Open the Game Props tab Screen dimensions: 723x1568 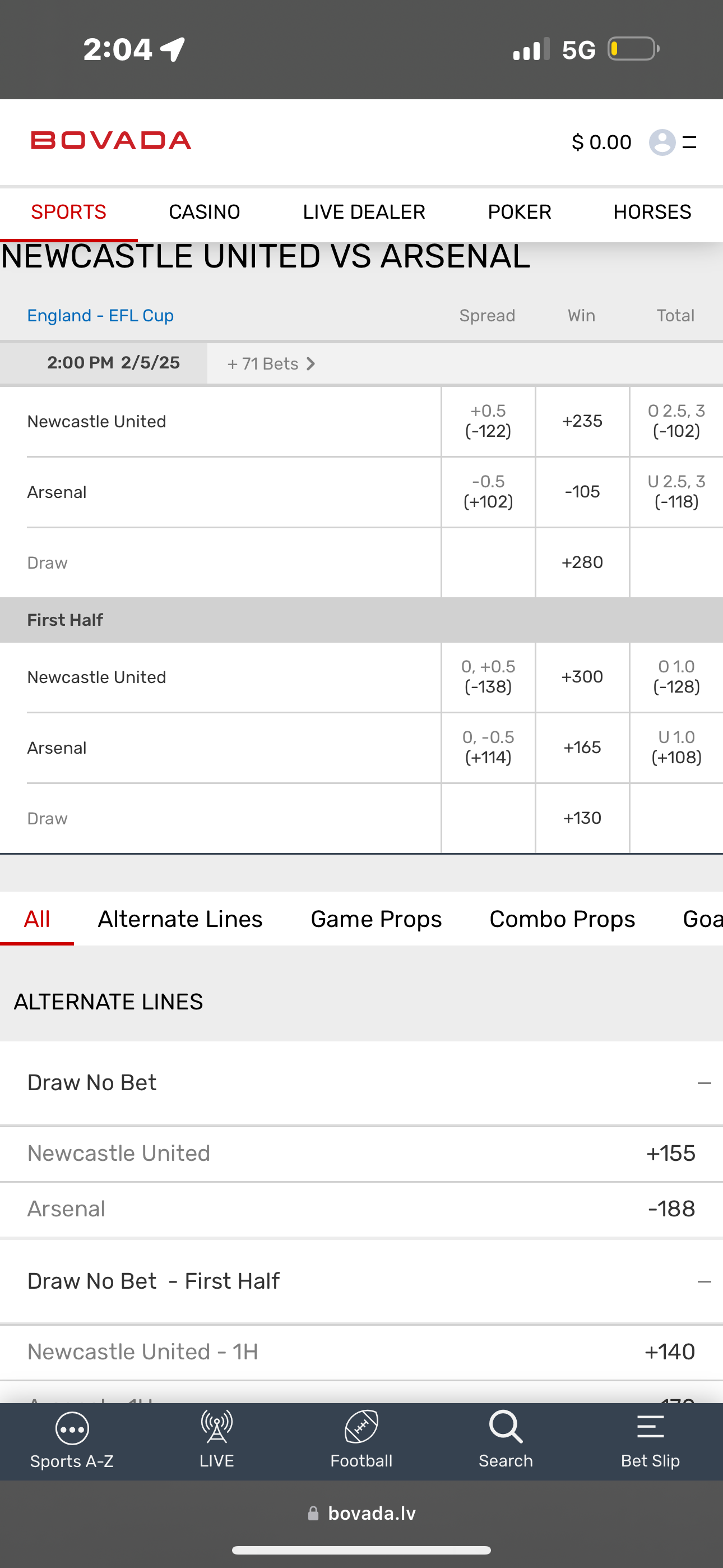click(x=376, y=919)
